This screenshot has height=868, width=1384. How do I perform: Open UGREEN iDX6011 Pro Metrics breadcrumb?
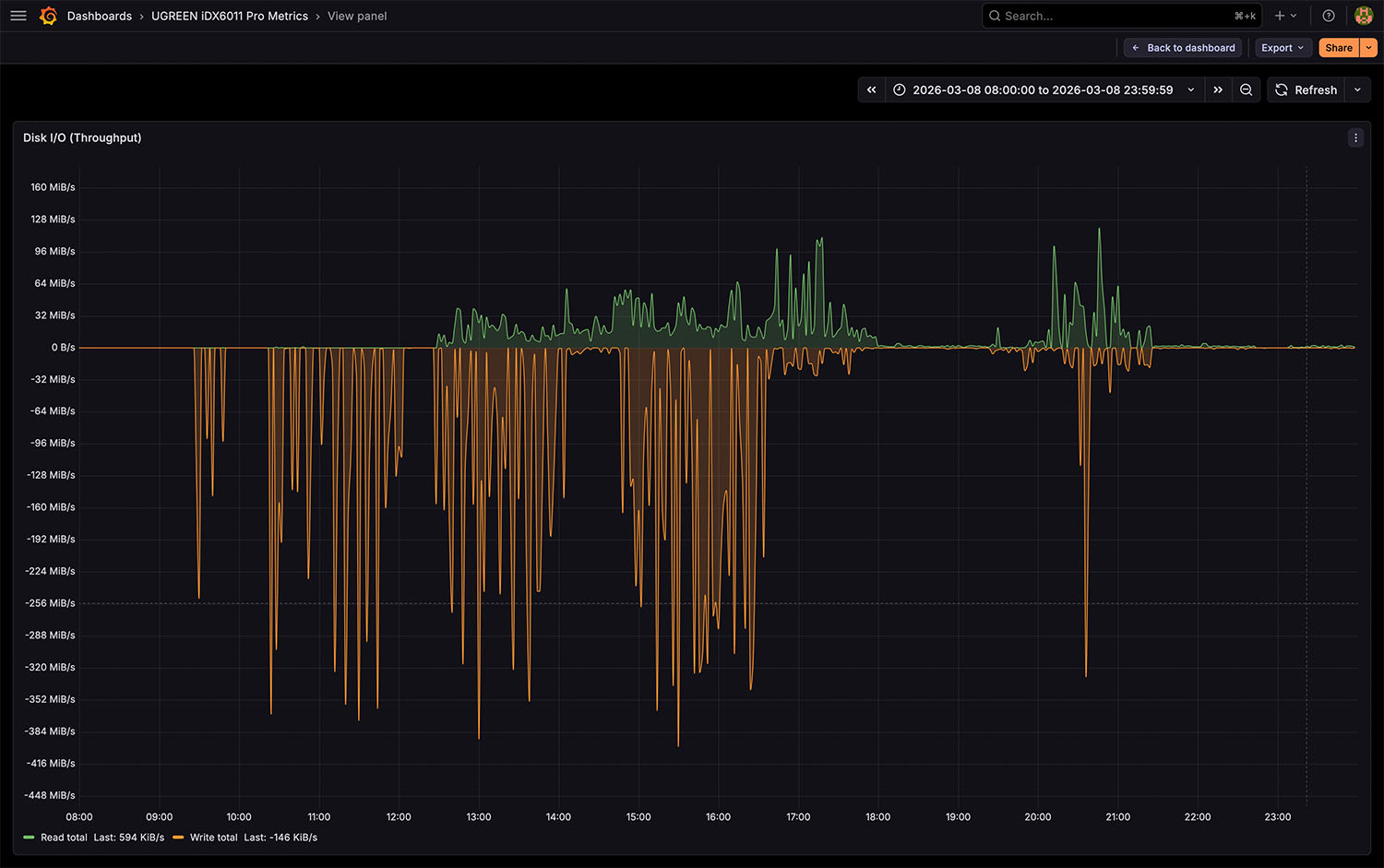pyautogui.click(x=230, y=16)
